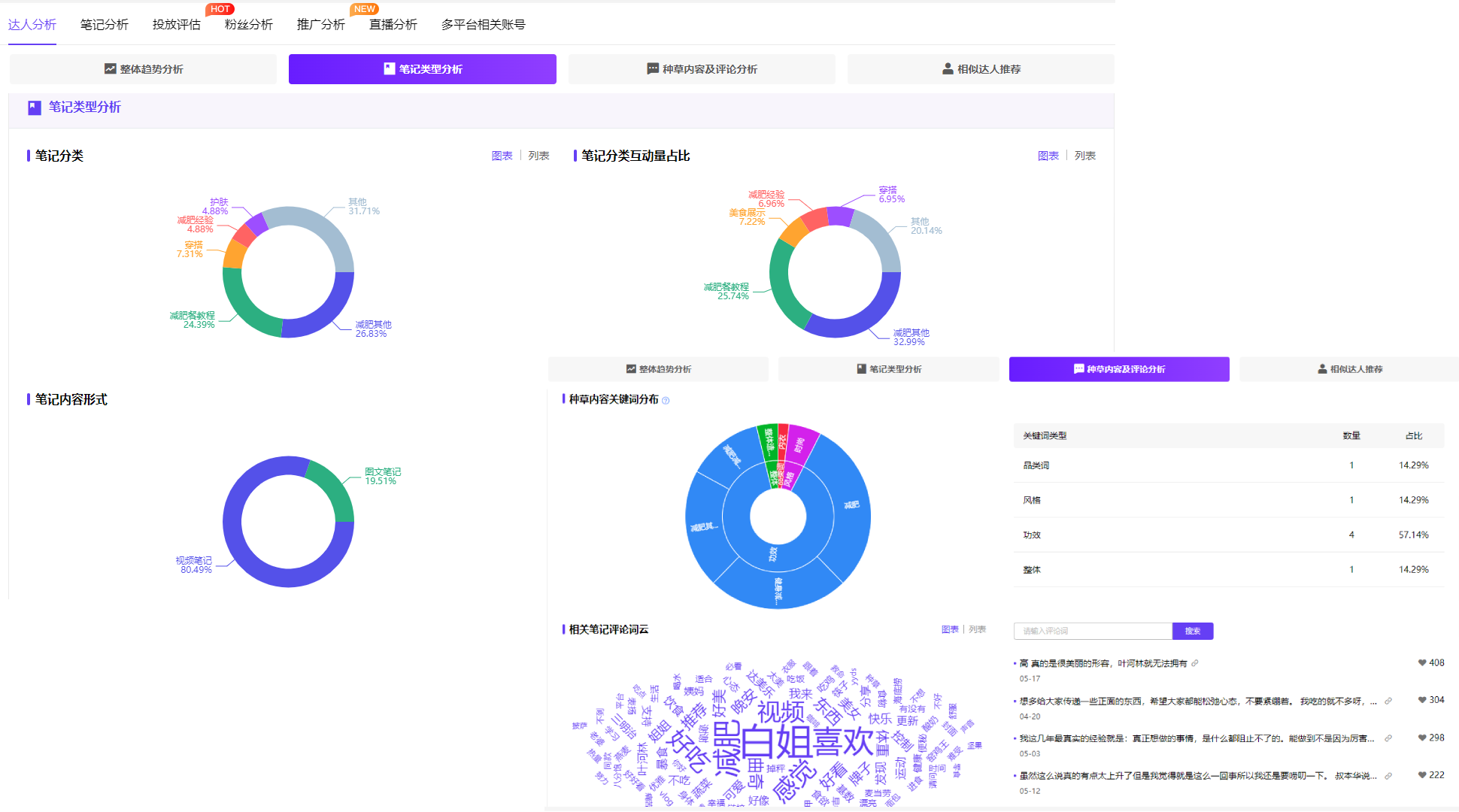Open the 多平台相关账号 tab

point(484,24)
